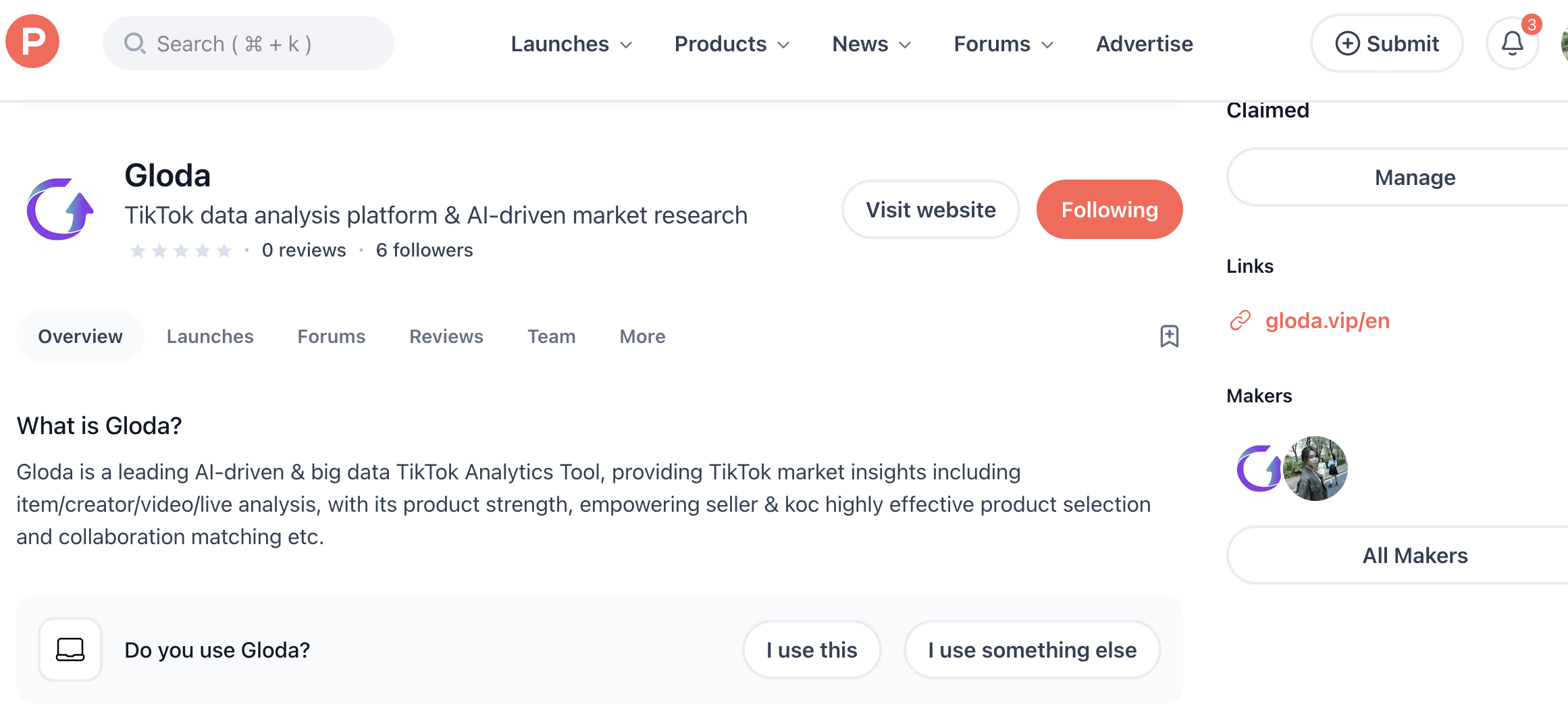The height and width of the screenshot is (717, 1568).
Task: Open the Advertise page
Action: (x=1144, y=44)
